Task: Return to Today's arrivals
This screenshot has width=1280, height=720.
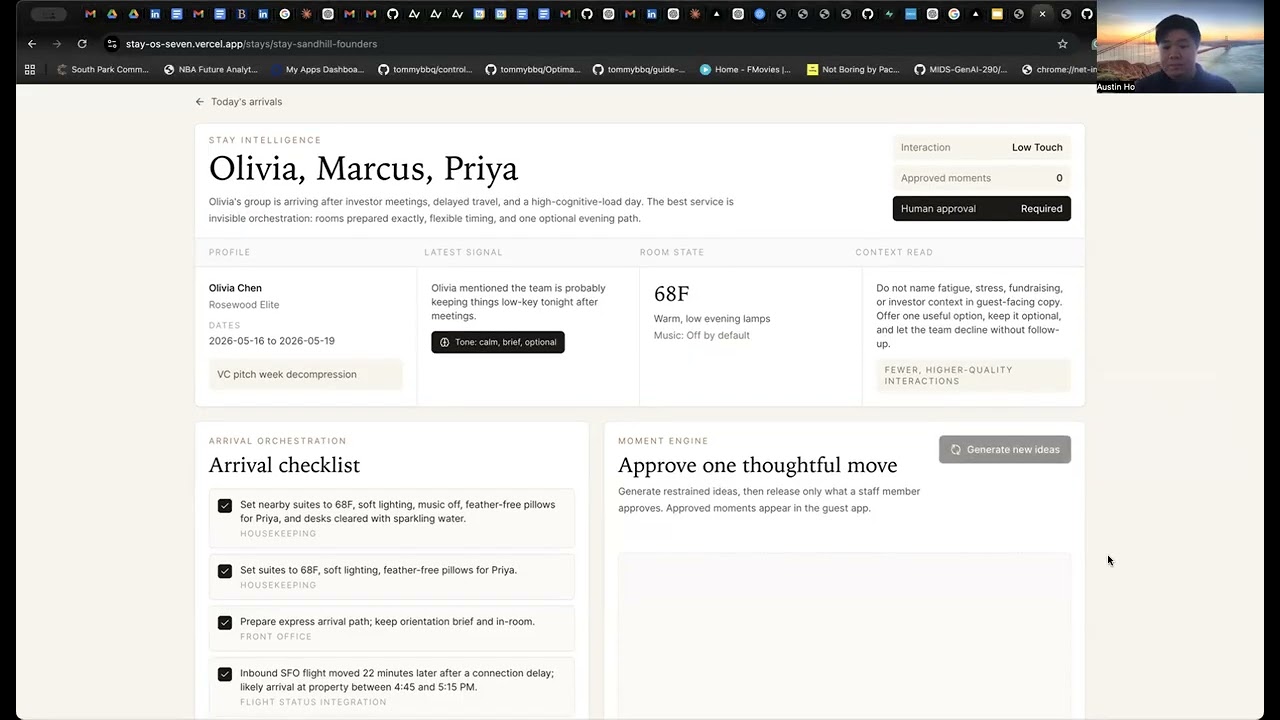Action: pos(239,102)
